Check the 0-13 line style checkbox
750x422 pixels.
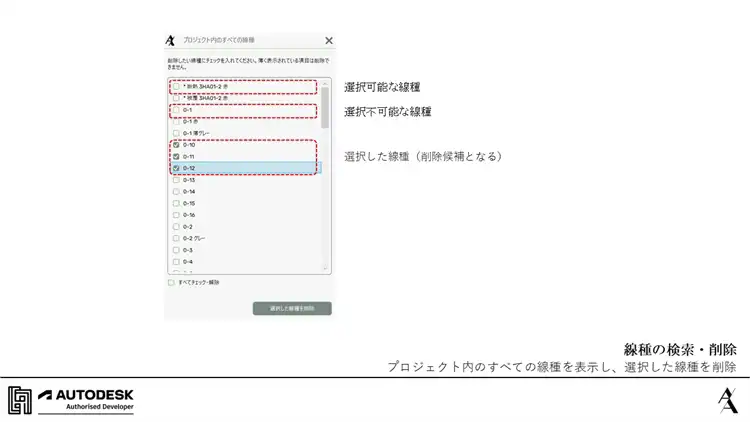click(176, 180)
